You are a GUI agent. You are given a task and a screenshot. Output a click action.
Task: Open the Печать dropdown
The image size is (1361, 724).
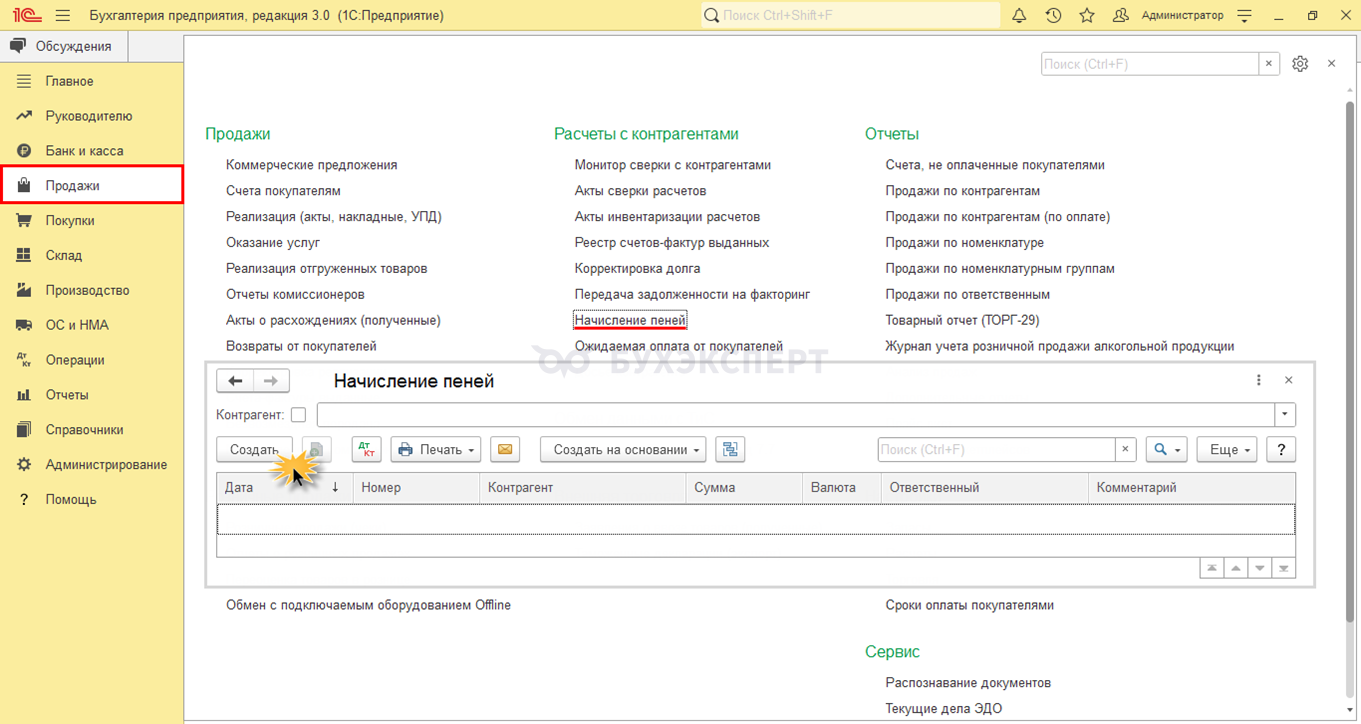point(436,450)
